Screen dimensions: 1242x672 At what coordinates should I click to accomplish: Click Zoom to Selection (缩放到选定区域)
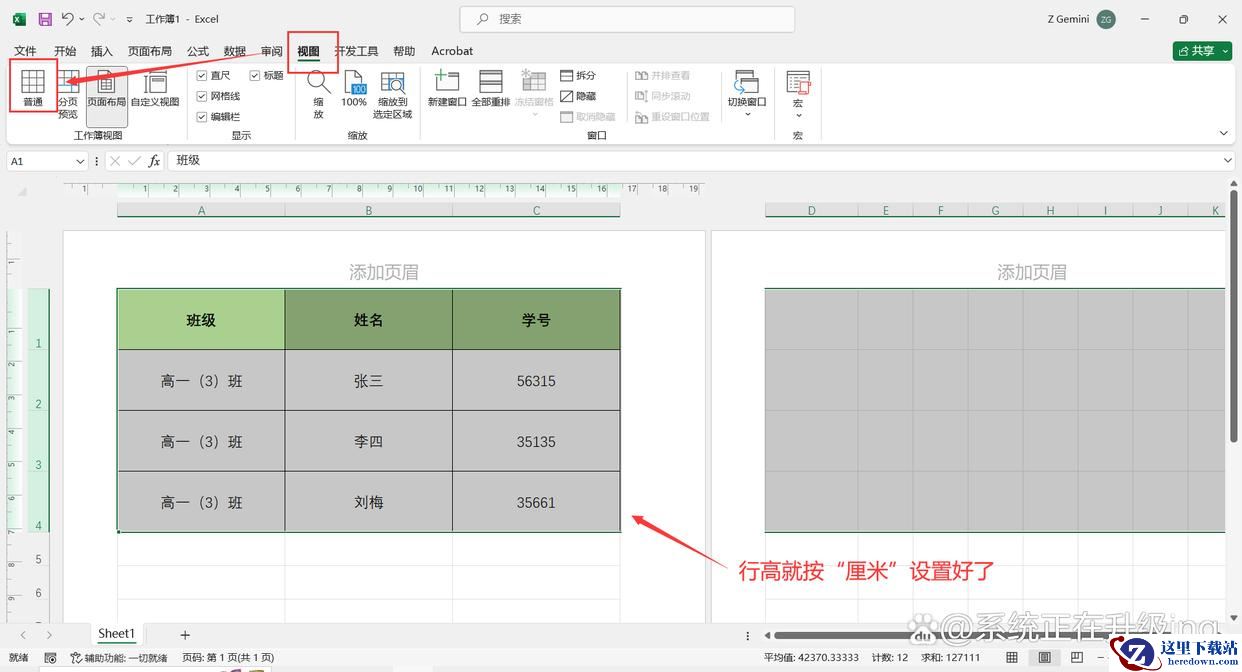(x=392, y=94)
